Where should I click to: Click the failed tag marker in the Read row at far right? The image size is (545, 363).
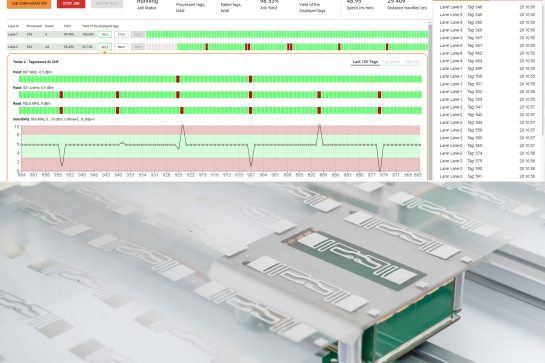click(x=379, y=111)
